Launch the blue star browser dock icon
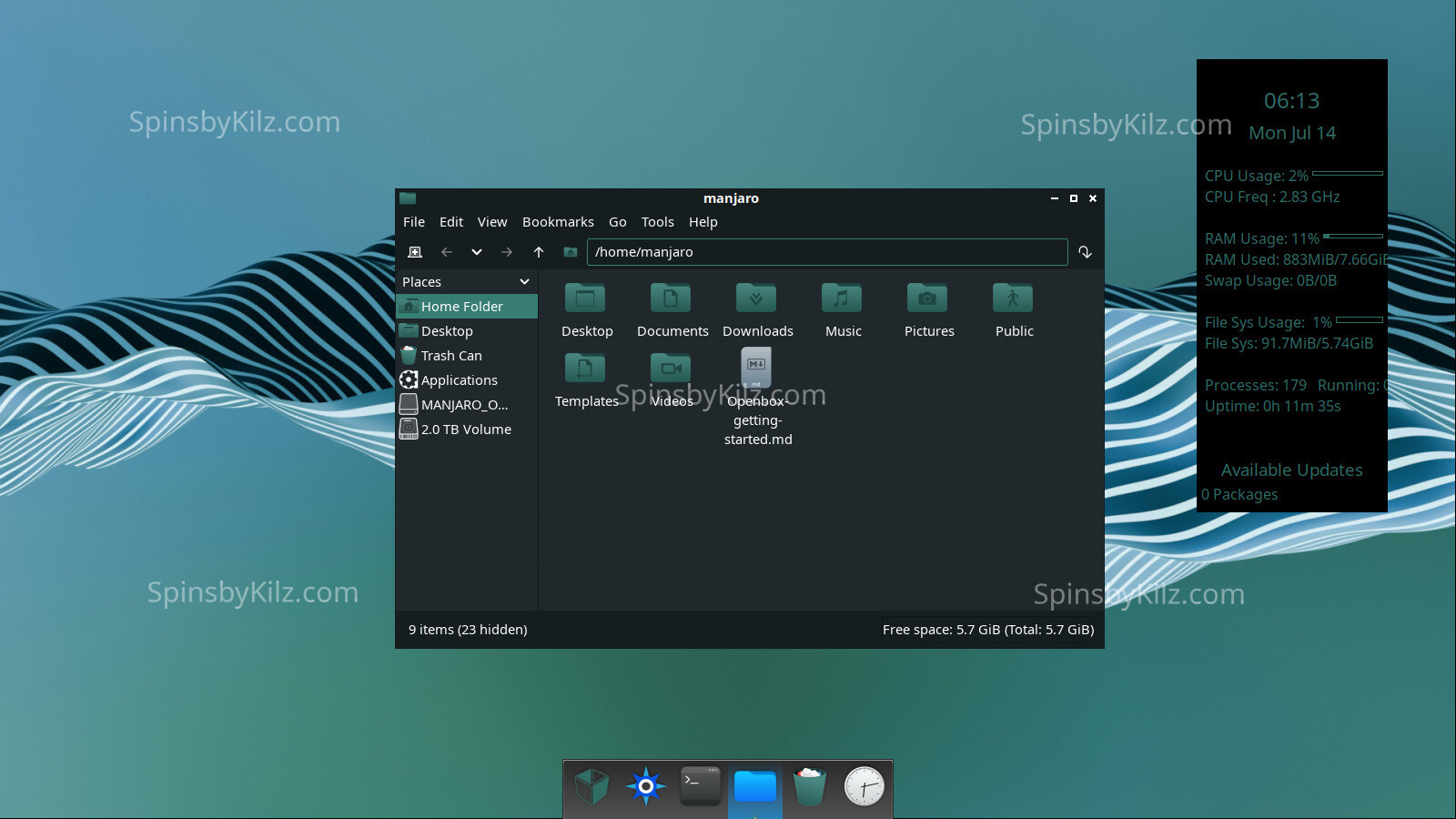This screenshot has height=819, width=1456. (x=646, y=786)
